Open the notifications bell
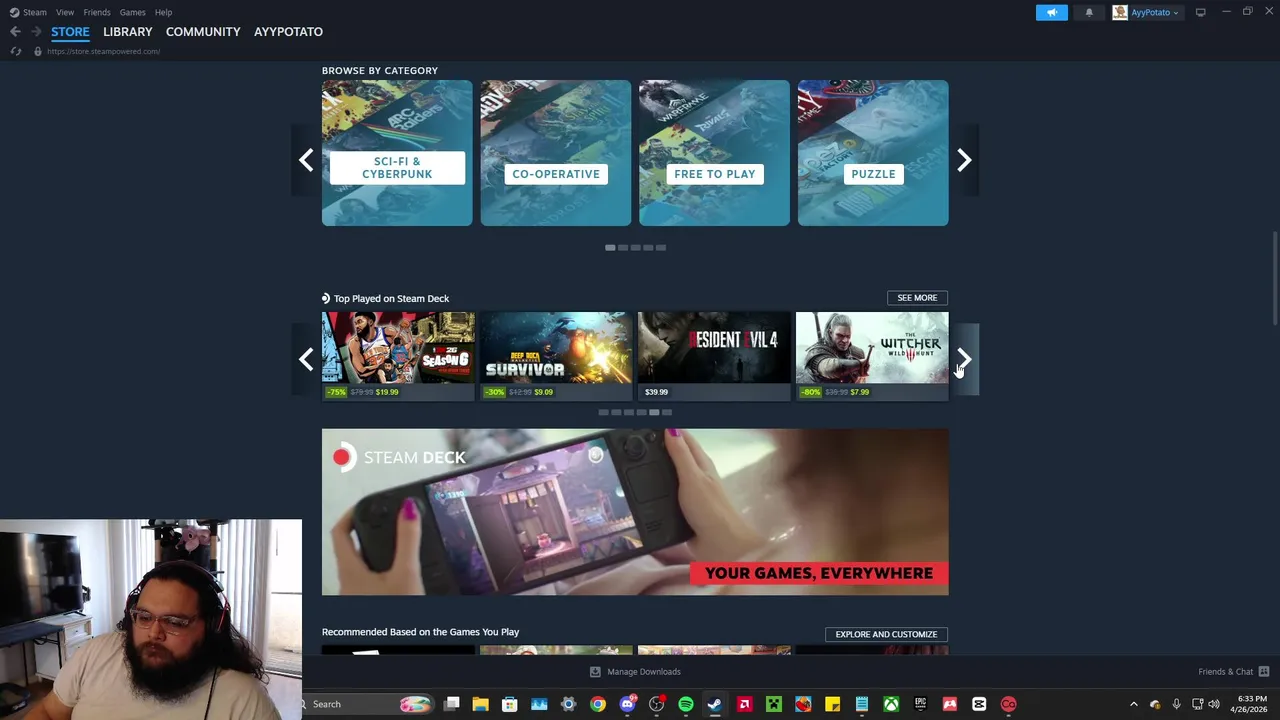 (x=1089, y=12)
